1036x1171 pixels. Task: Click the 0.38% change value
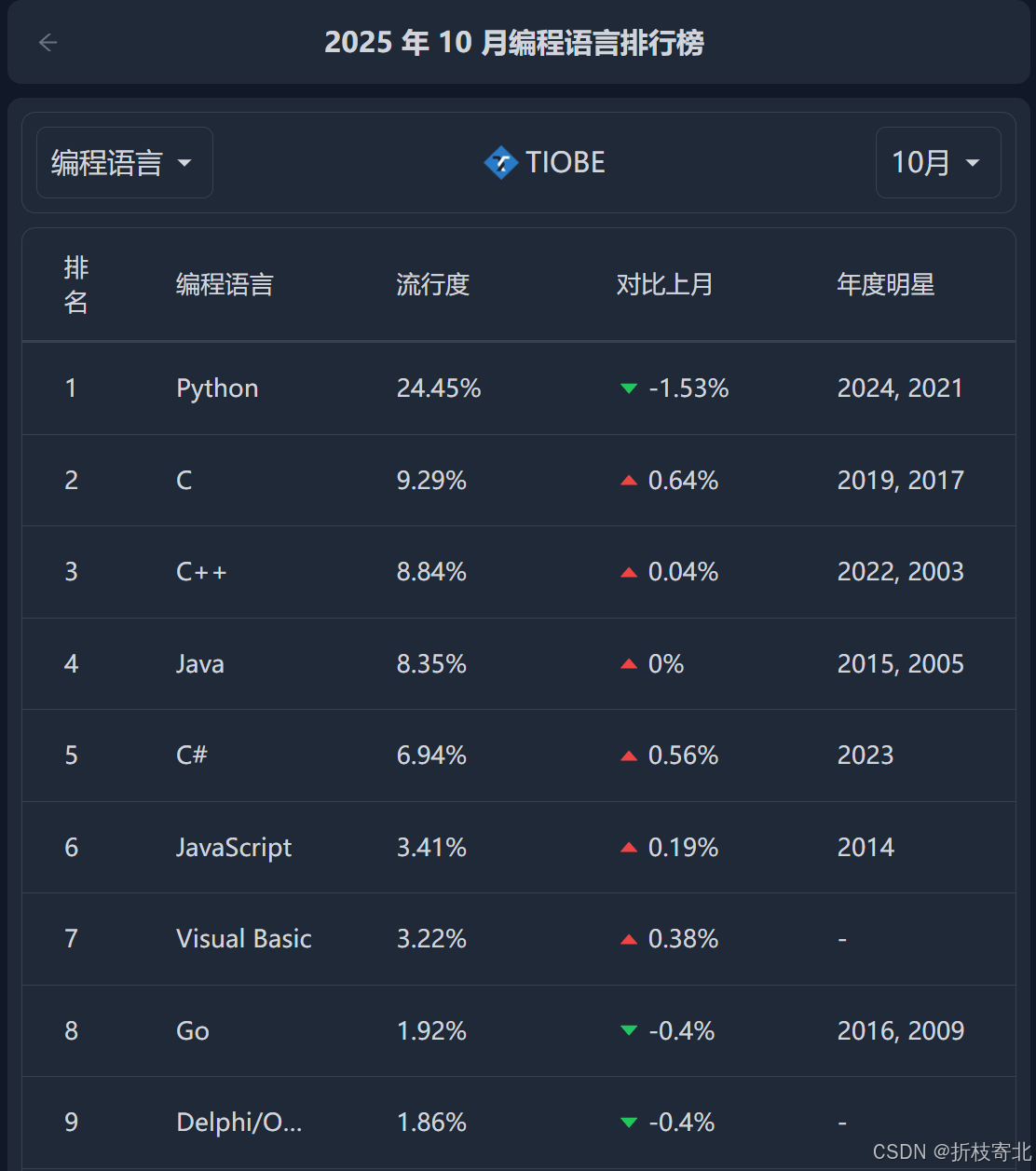point(683,939)
